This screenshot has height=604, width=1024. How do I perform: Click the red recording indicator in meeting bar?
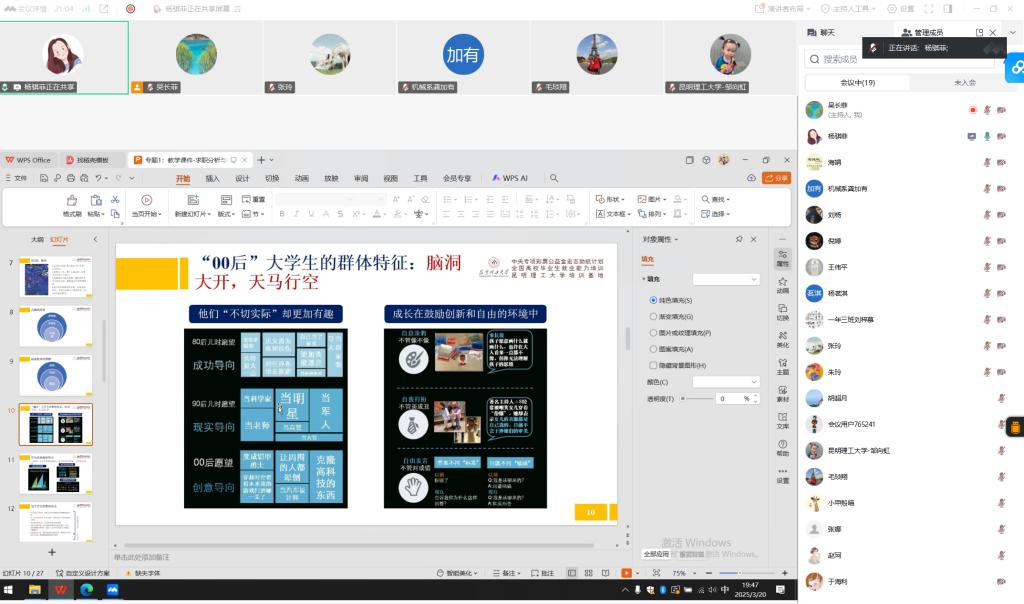(x=131, y=8)
